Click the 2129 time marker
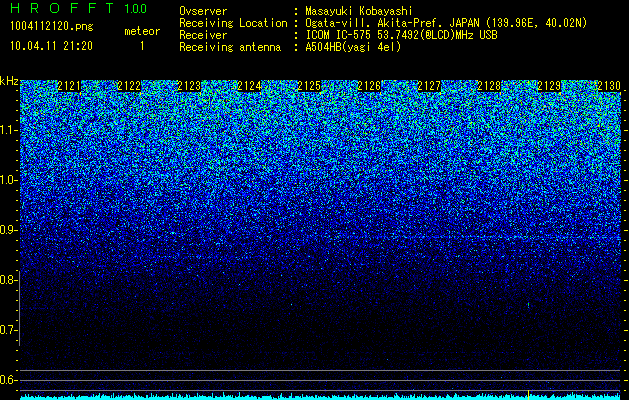Viewport: 629px width, 400px height. click(549, 86)
